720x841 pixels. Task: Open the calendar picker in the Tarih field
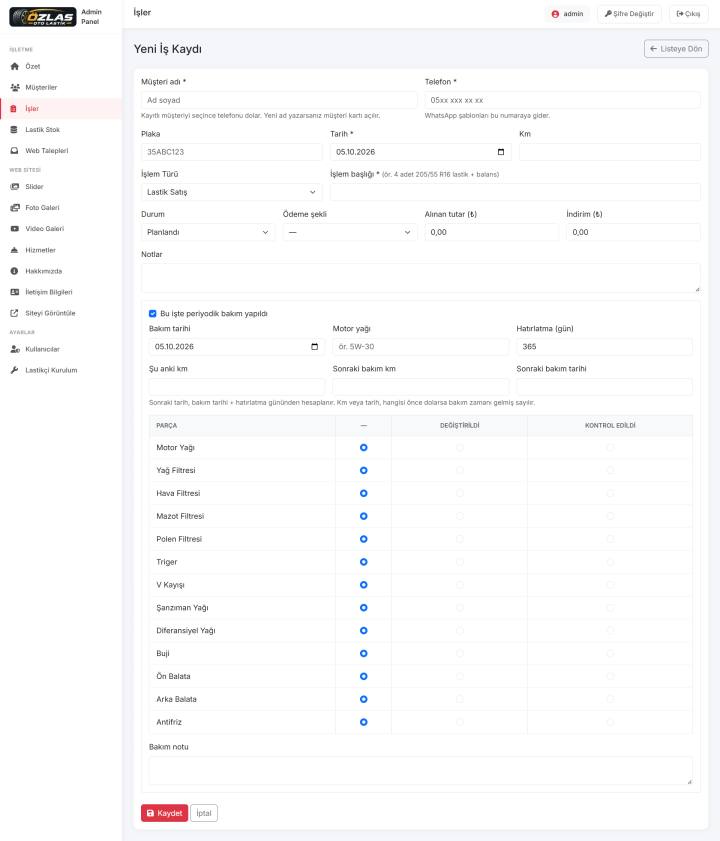pyautogui.click(x=501, y=152)
